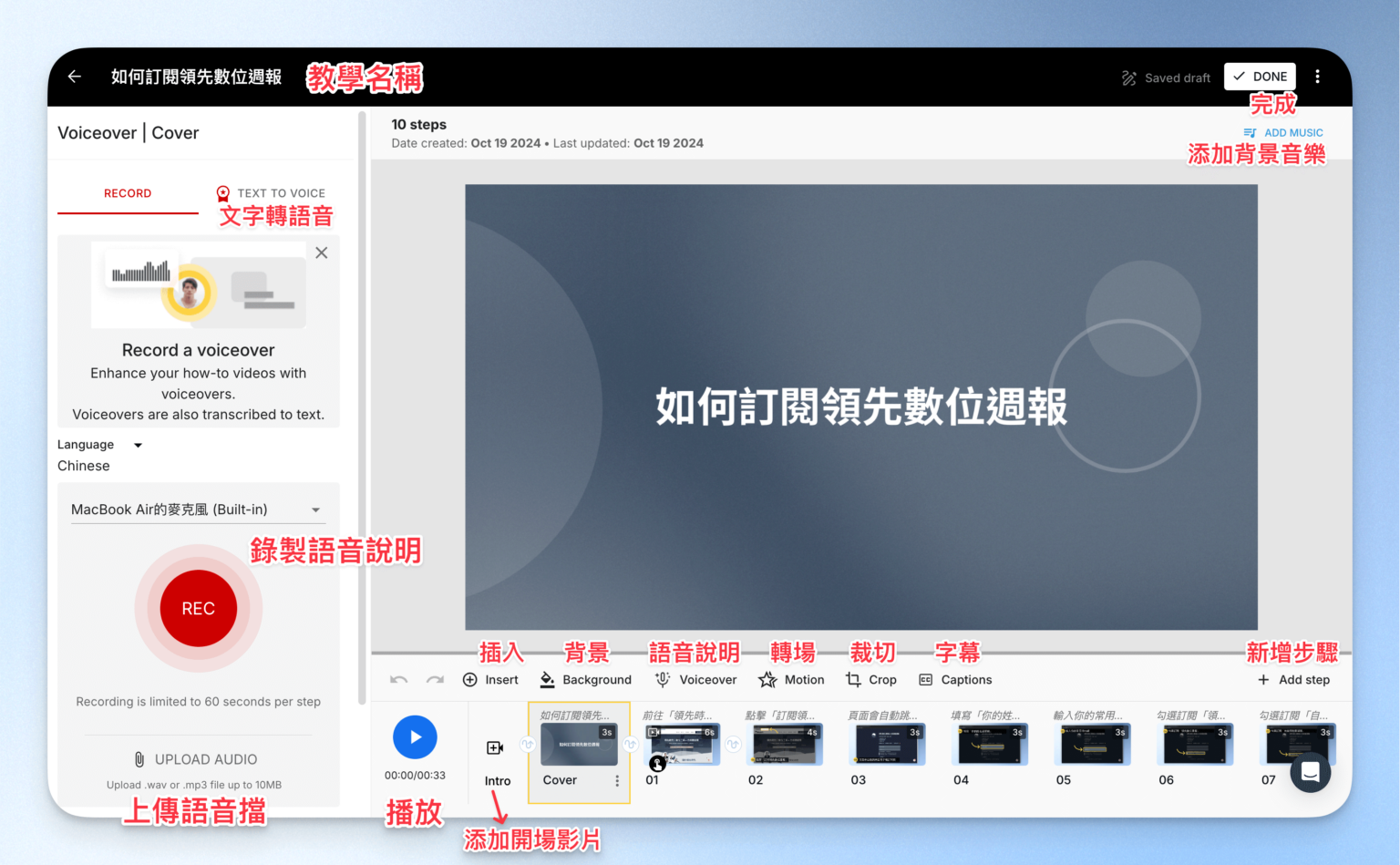1400x865 pixels.
Task: Open the Insert panel in the toolbar
Action: click(492, 679)
